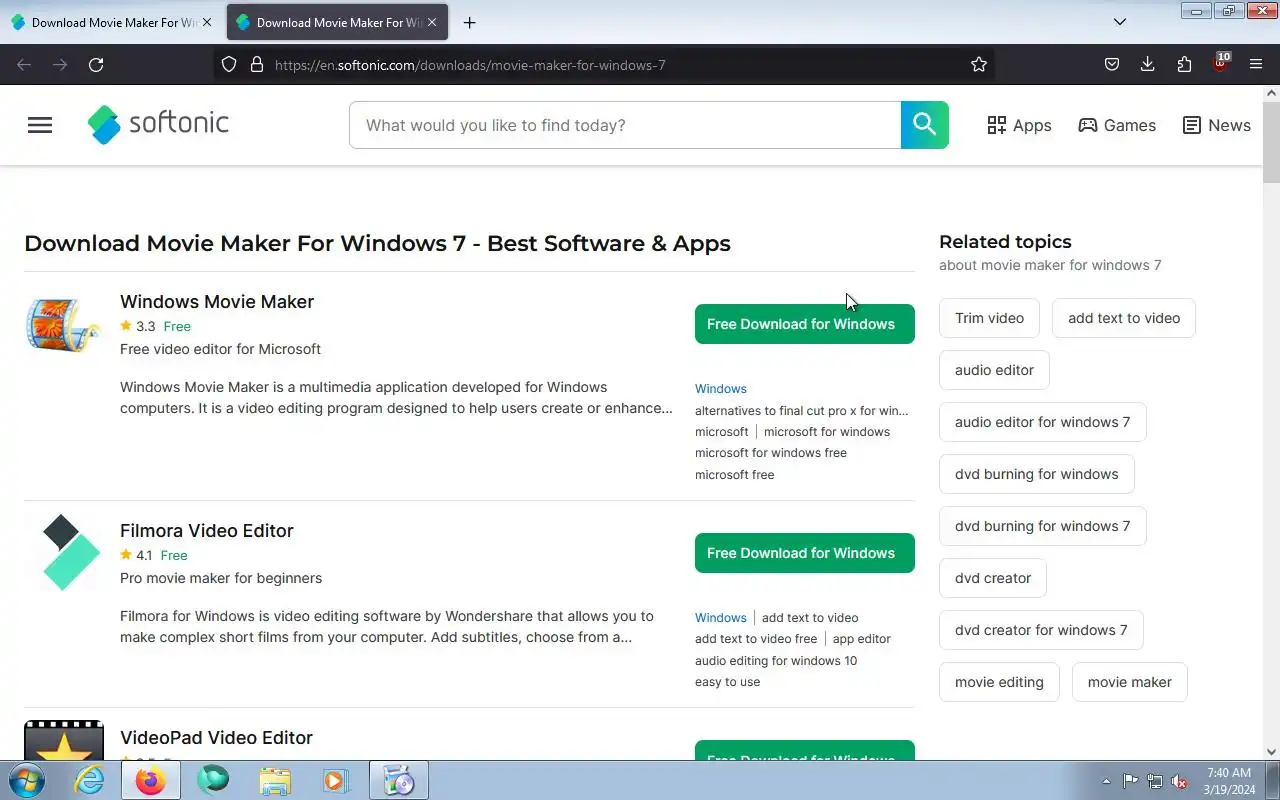This screenshot has width=1280, height=800.
Task: Open the Windows Start menu
Action: (26, 780)
